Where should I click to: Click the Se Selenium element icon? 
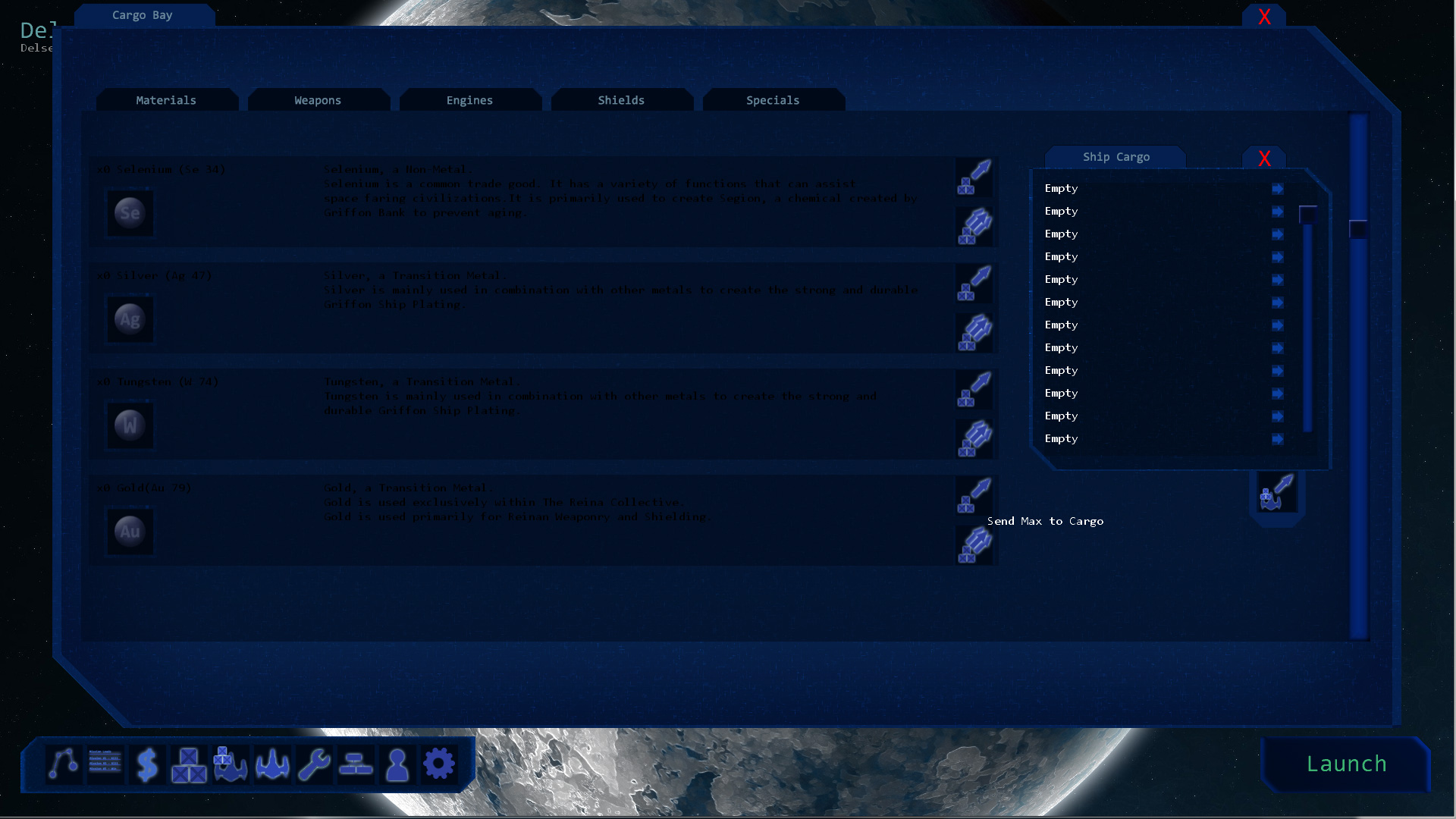click(x=130, y=213)
